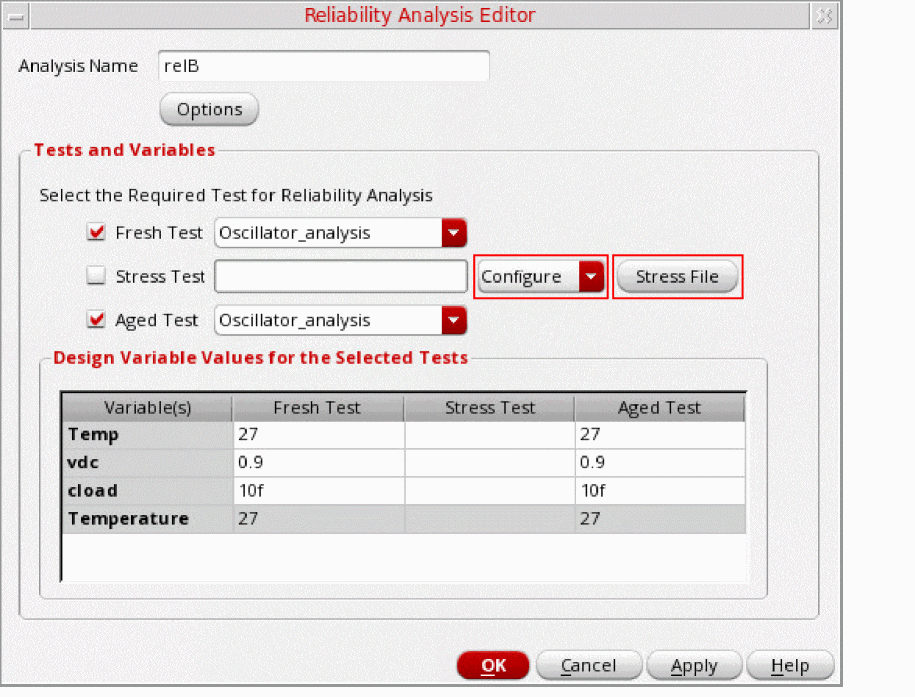Apply the reliability analysis settings
Image resolution: width=915 pixels, height=697 pixels.
pos(694,666)
